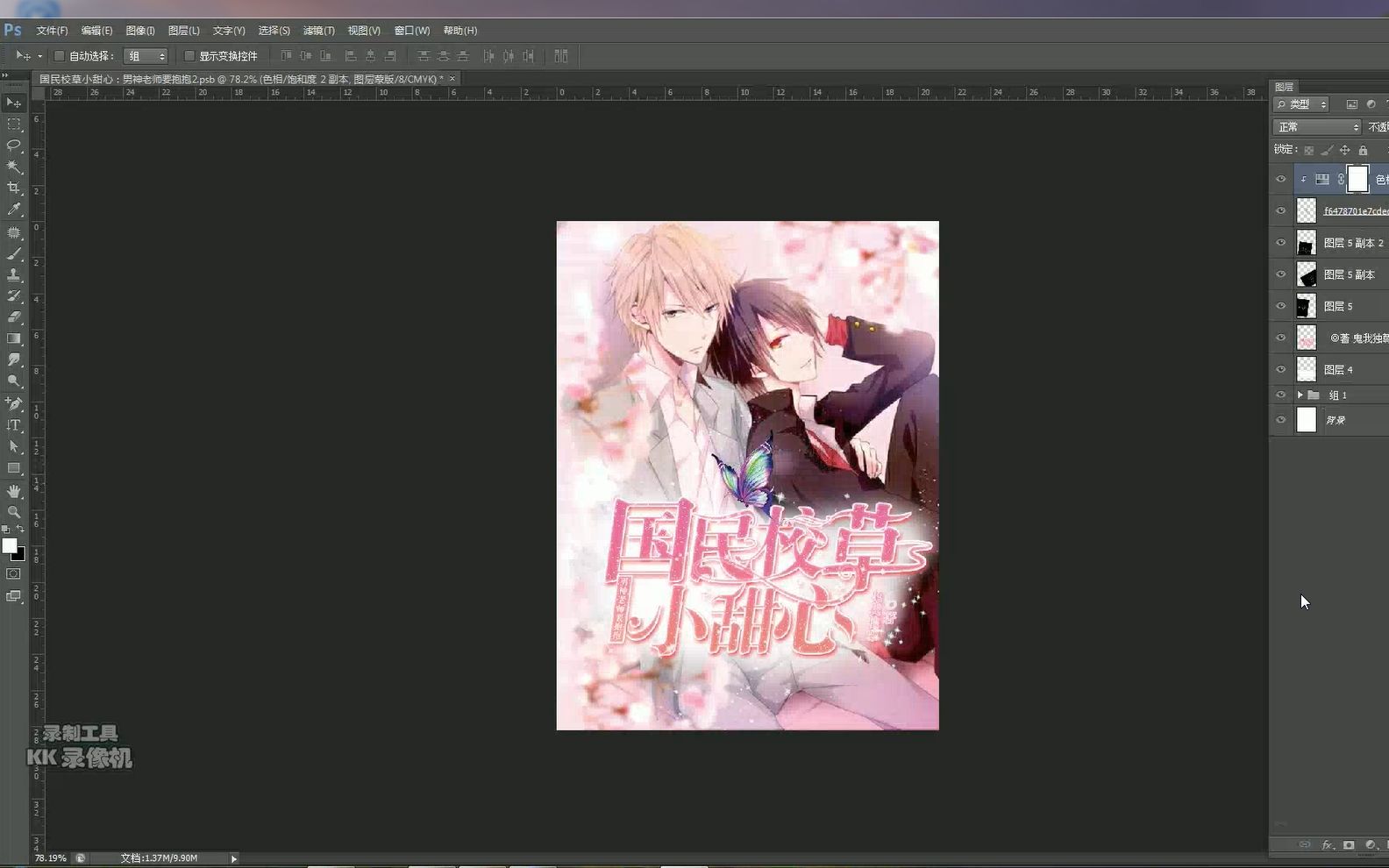The width and height of the screenshot is (1389, 868).
Task: Lock layer position
Action: pos(1344,150)
